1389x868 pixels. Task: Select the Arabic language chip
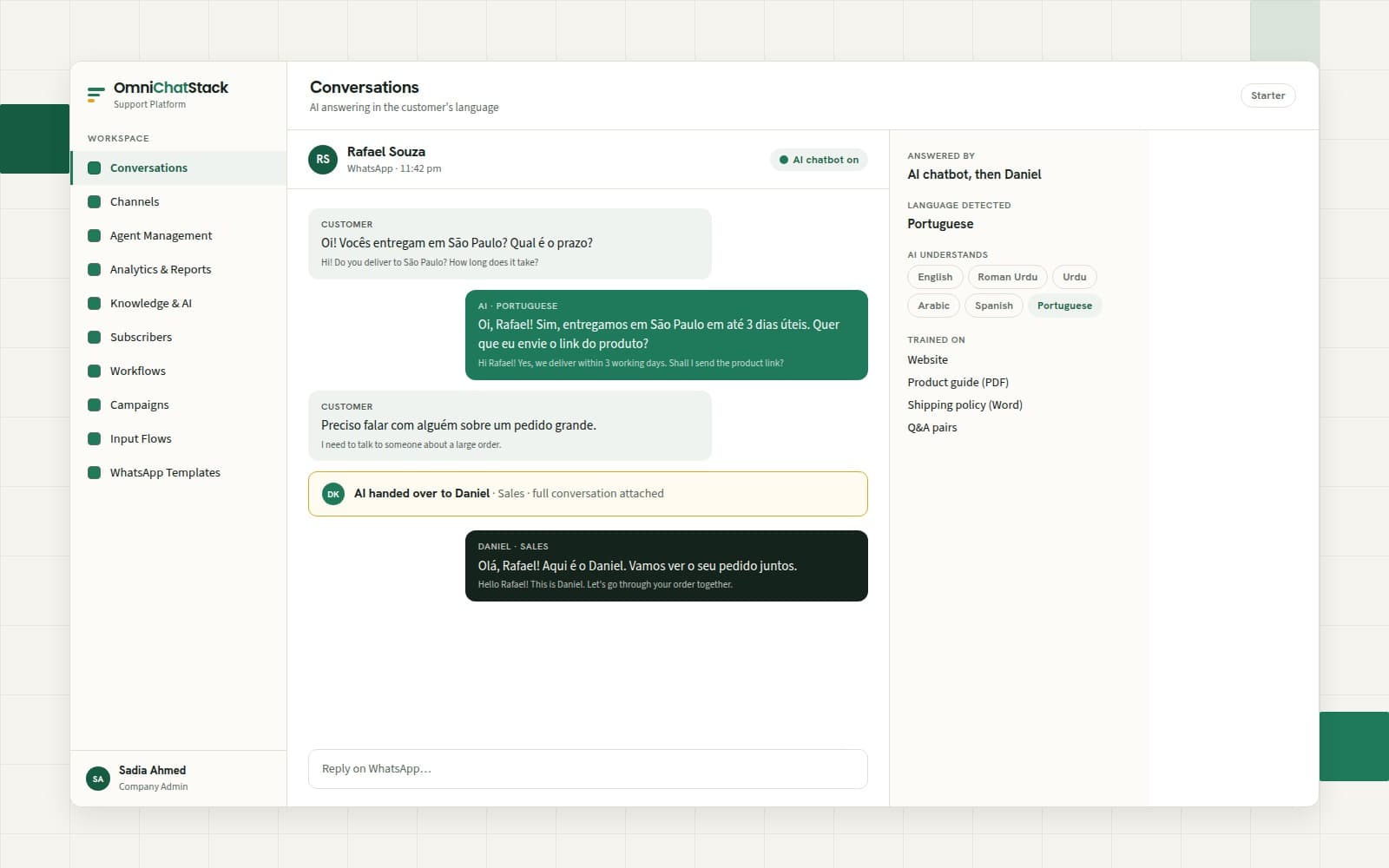coord(933,306)
